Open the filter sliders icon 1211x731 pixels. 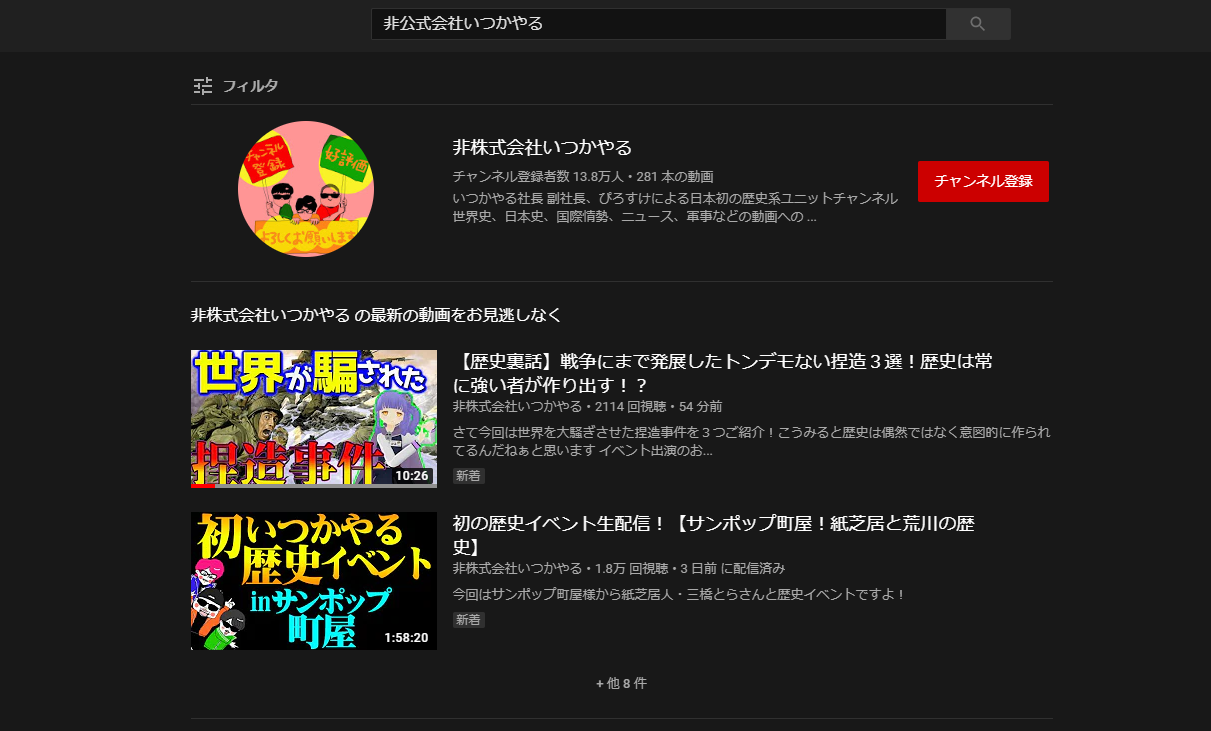click(203, 86)
